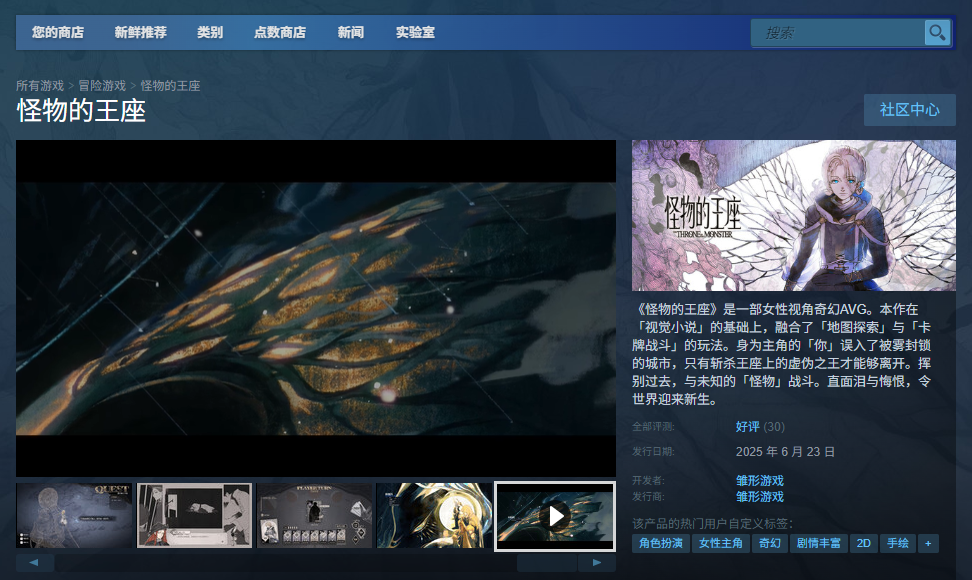Click the 手绘 user tag
Screen dimensions: 972x580
pos(897,543)
